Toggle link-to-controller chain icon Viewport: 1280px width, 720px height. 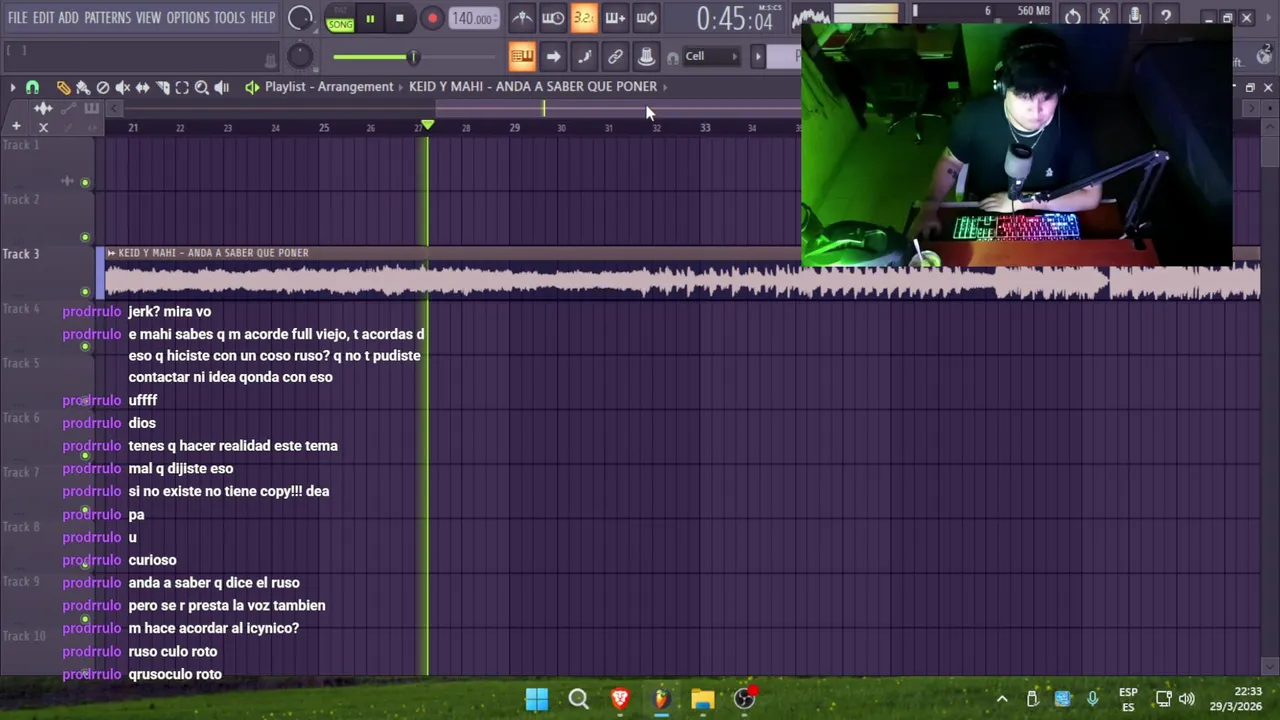pos(615,56)
